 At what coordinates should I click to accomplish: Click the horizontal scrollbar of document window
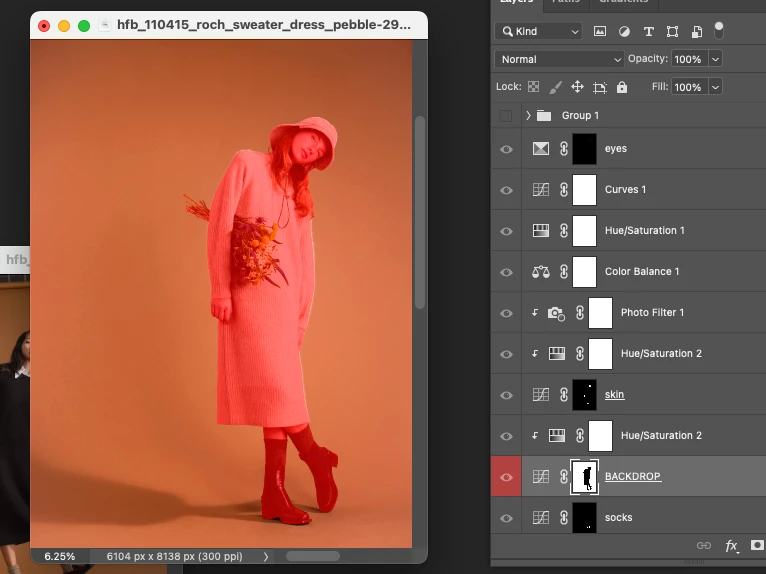pyautogui.click(x=313, y=556)
